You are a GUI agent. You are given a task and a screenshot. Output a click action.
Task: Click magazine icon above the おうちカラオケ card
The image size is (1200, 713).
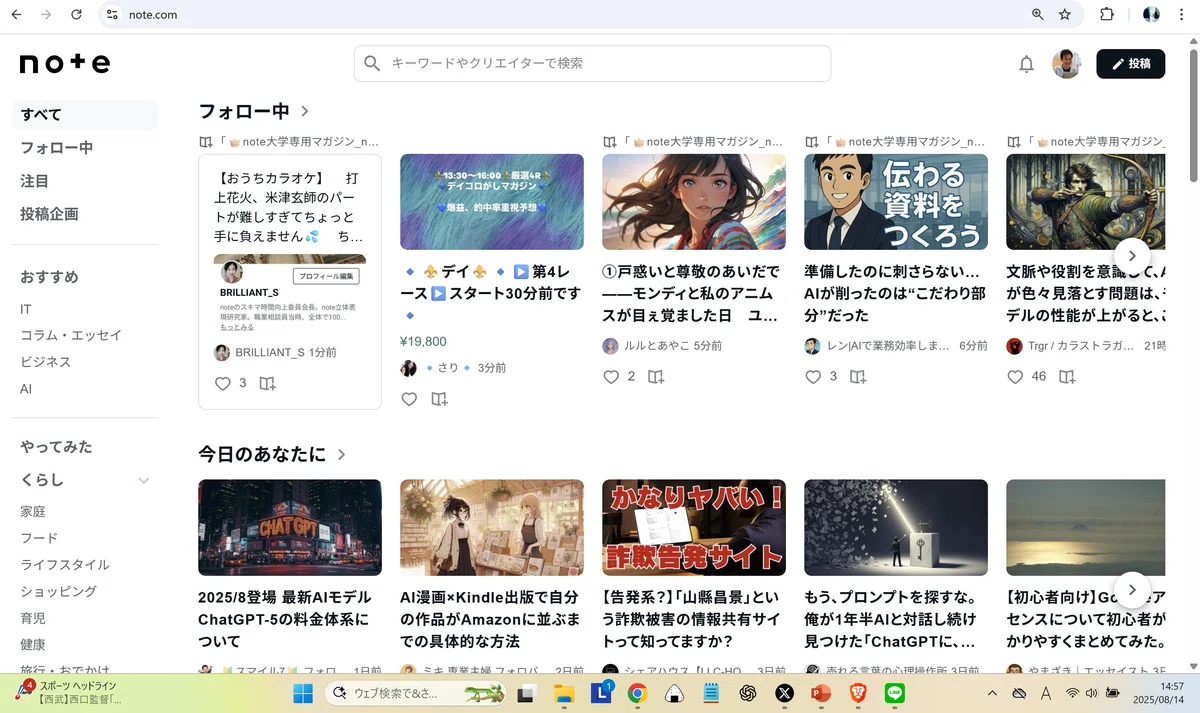point(206,142)
